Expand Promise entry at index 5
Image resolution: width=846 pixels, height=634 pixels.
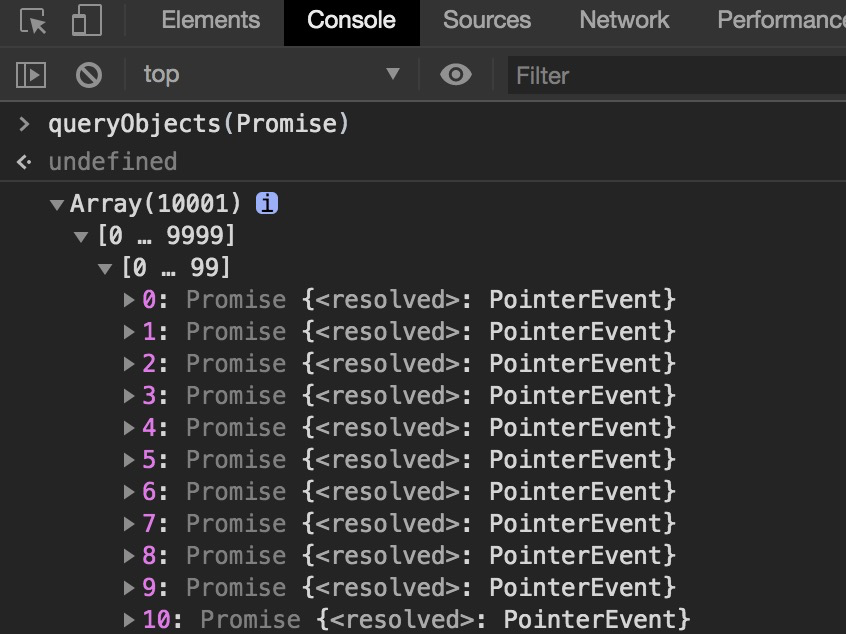point(129,459)
